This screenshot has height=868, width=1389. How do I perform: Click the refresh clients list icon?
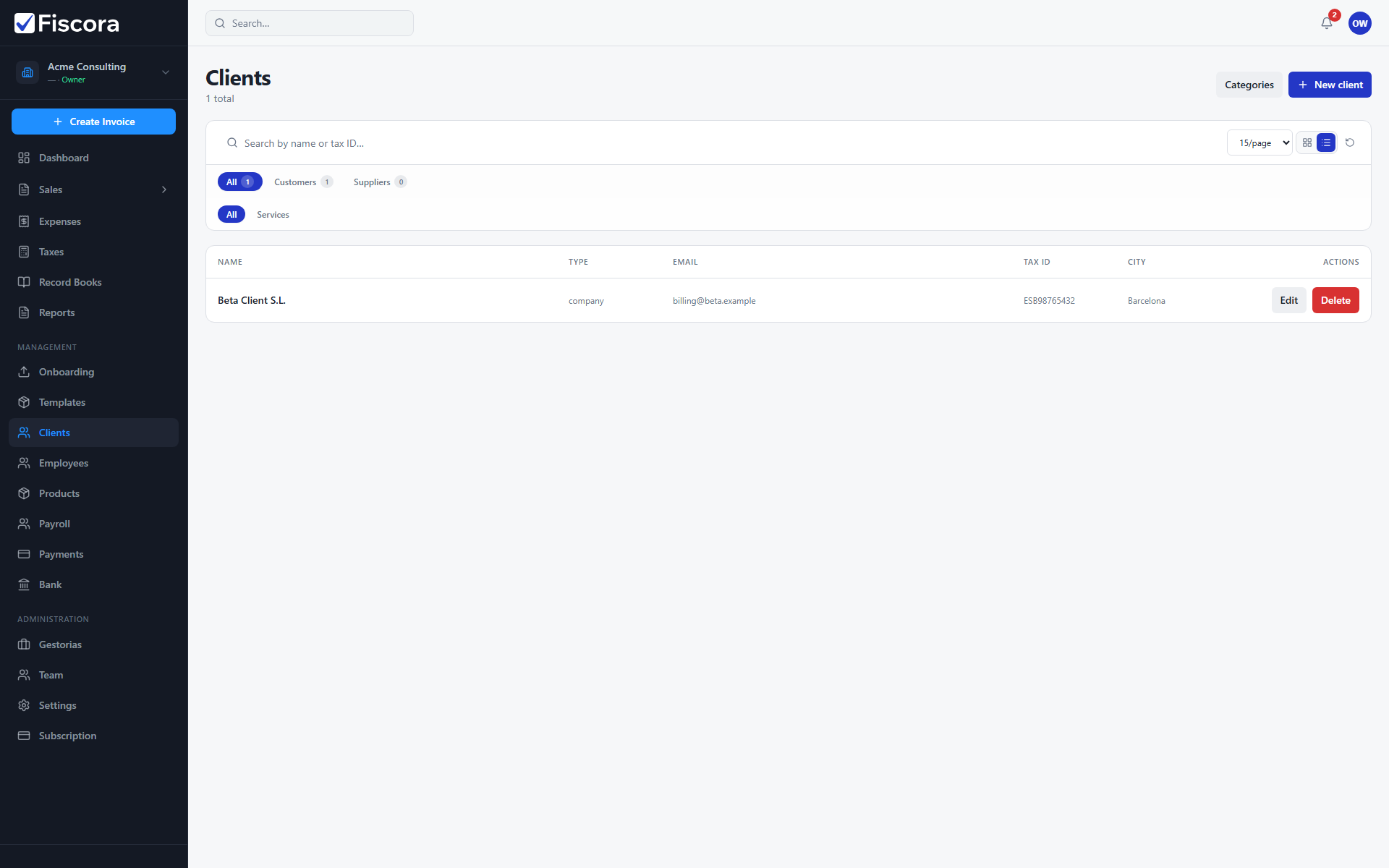[1350, 143]
